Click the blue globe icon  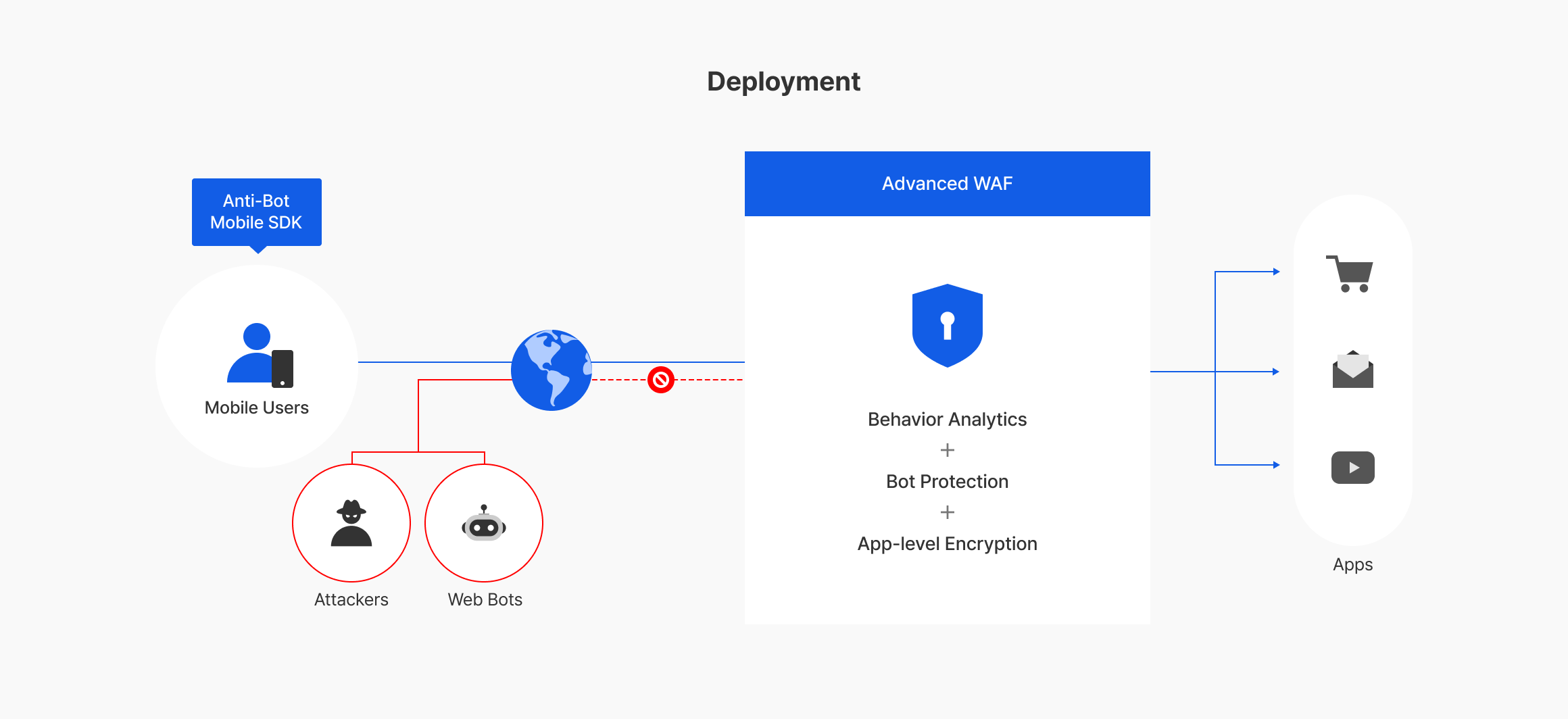tap(552, 370)
